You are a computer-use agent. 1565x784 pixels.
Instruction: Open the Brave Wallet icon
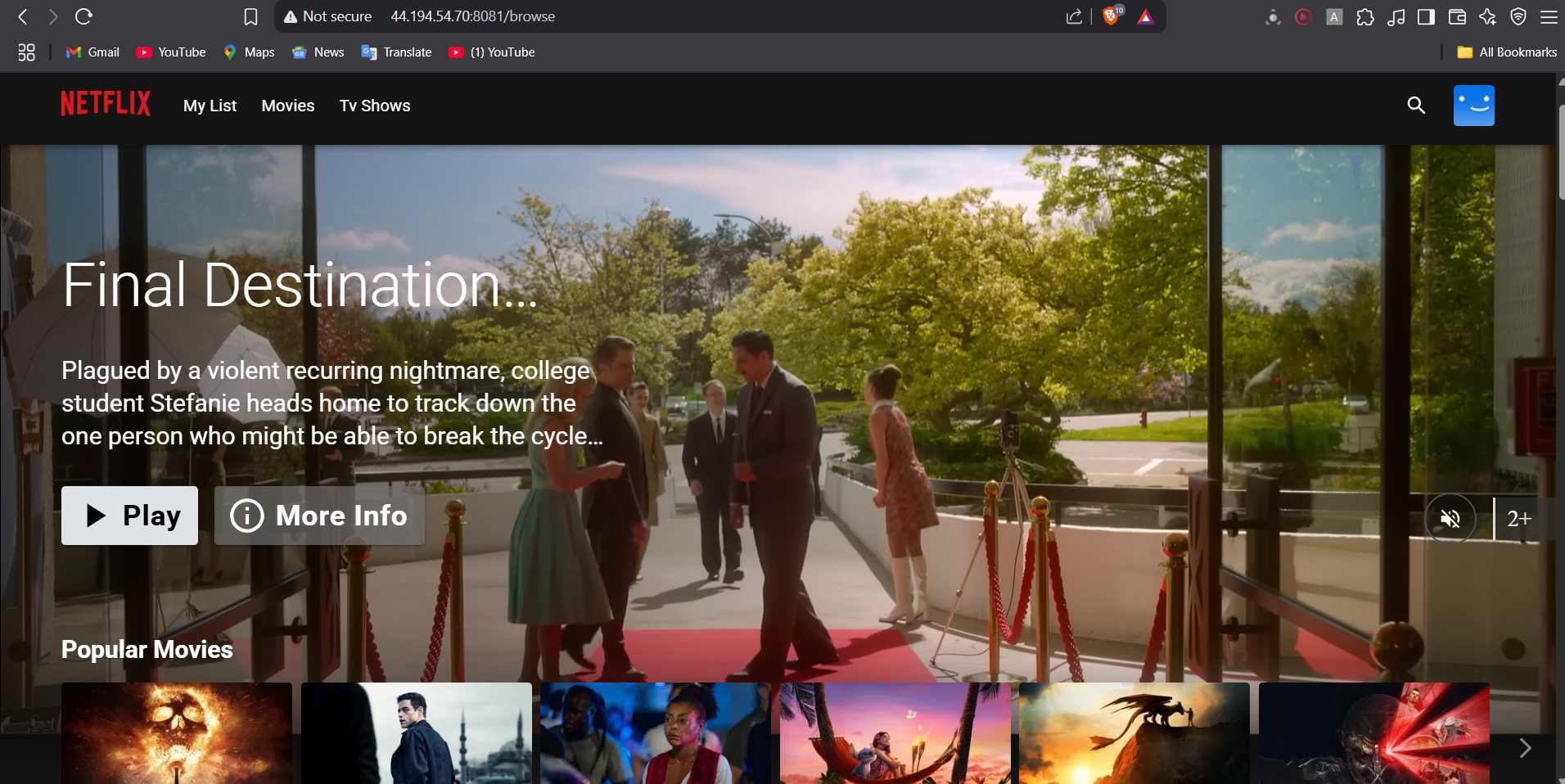tap(1458, 16)
